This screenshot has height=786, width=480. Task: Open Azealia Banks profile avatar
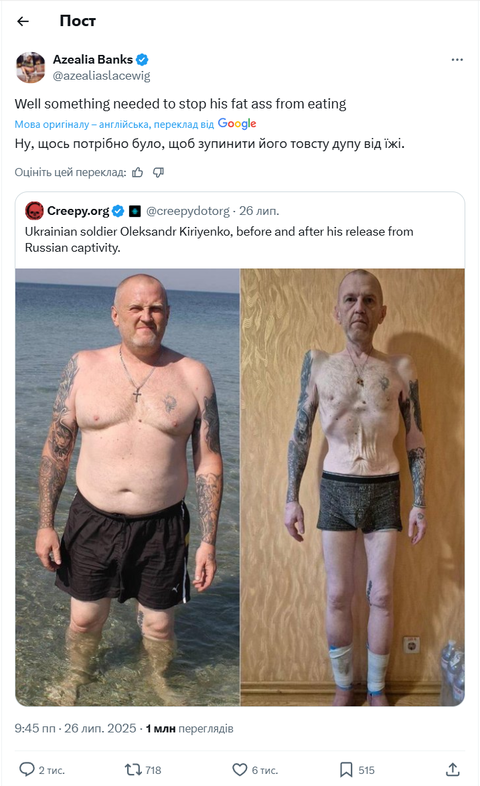[x=30, y=67]
